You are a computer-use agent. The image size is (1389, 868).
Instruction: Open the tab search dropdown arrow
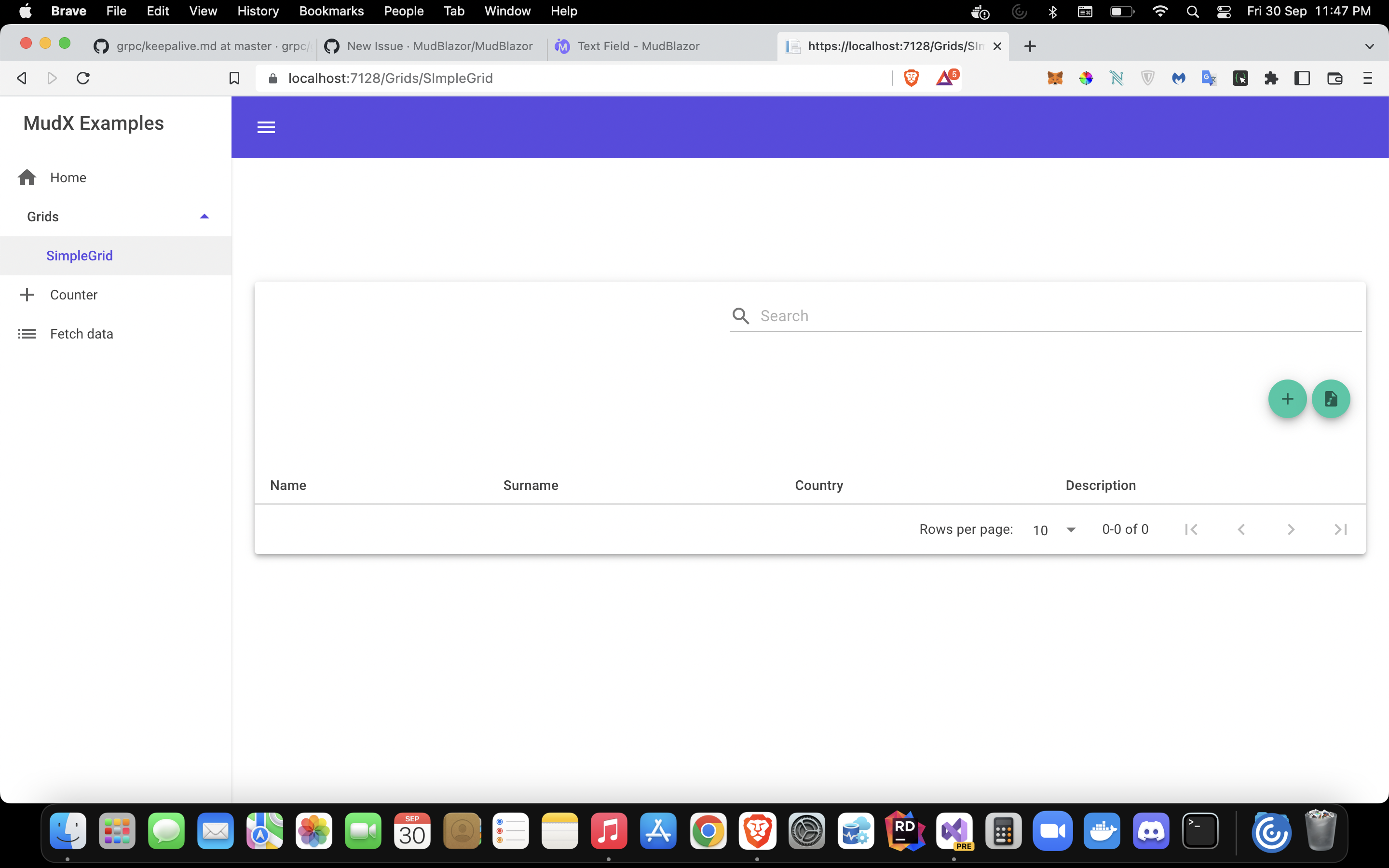1370,46
